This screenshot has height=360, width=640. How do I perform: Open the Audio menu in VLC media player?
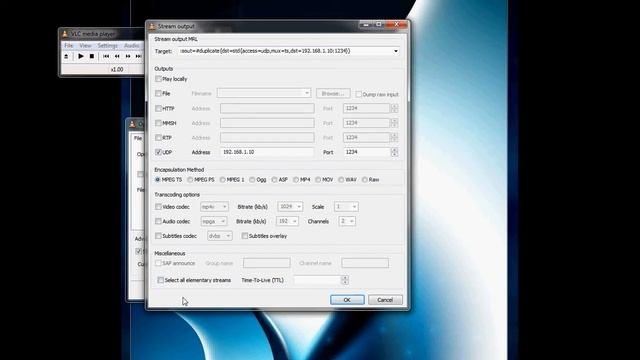pyautogui.click(x=131, y=45)
